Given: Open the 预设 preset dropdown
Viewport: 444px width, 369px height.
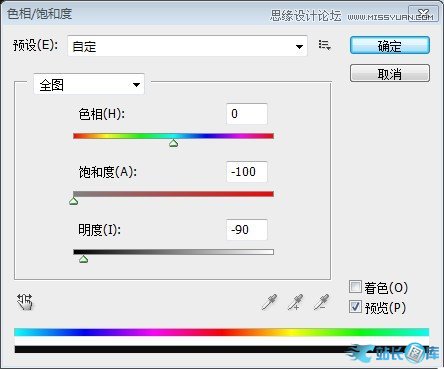Looking at the screenshot, I should pyautogui.click(x=187, y=46).
